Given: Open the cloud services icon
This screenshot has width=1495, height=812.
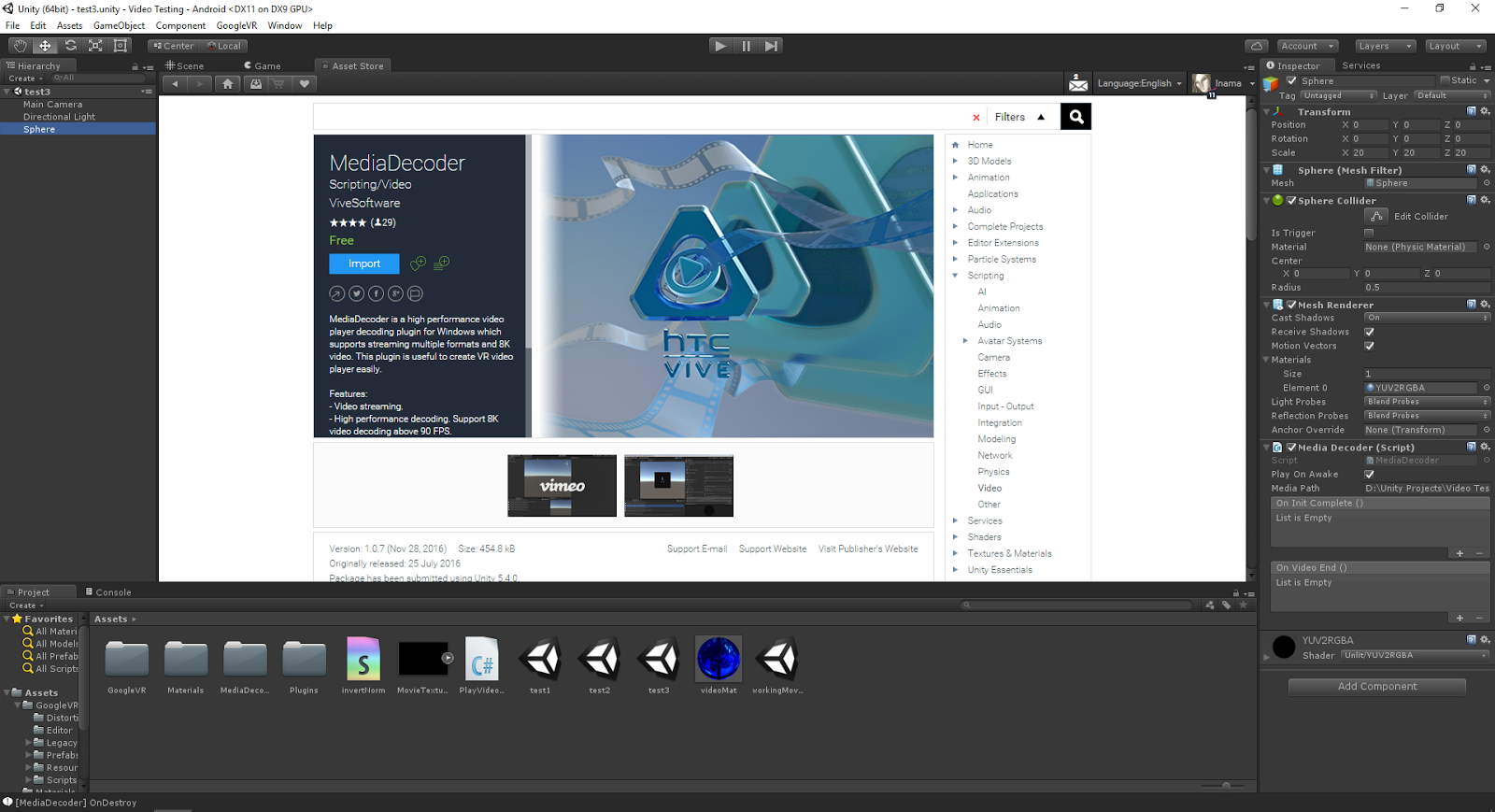Looking at the screenshot, I should coord(1257,46).
